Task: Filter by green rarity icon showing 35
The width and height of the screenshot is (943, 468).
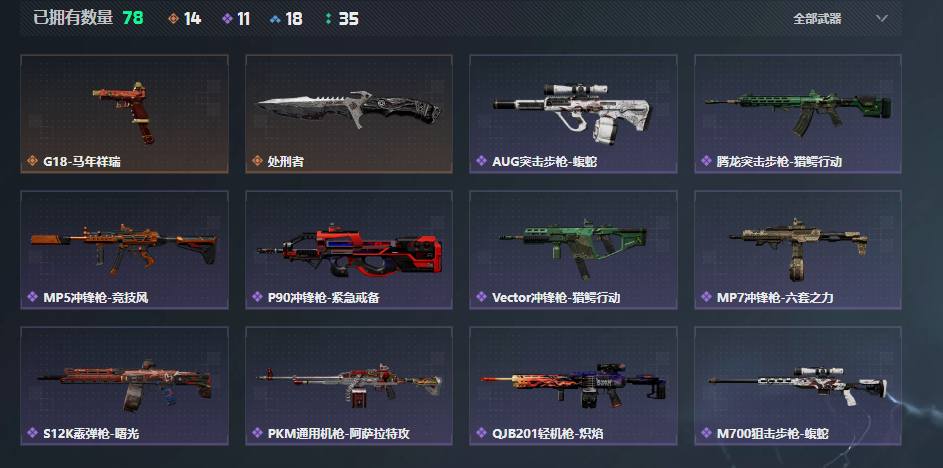Action: point(328,19)
